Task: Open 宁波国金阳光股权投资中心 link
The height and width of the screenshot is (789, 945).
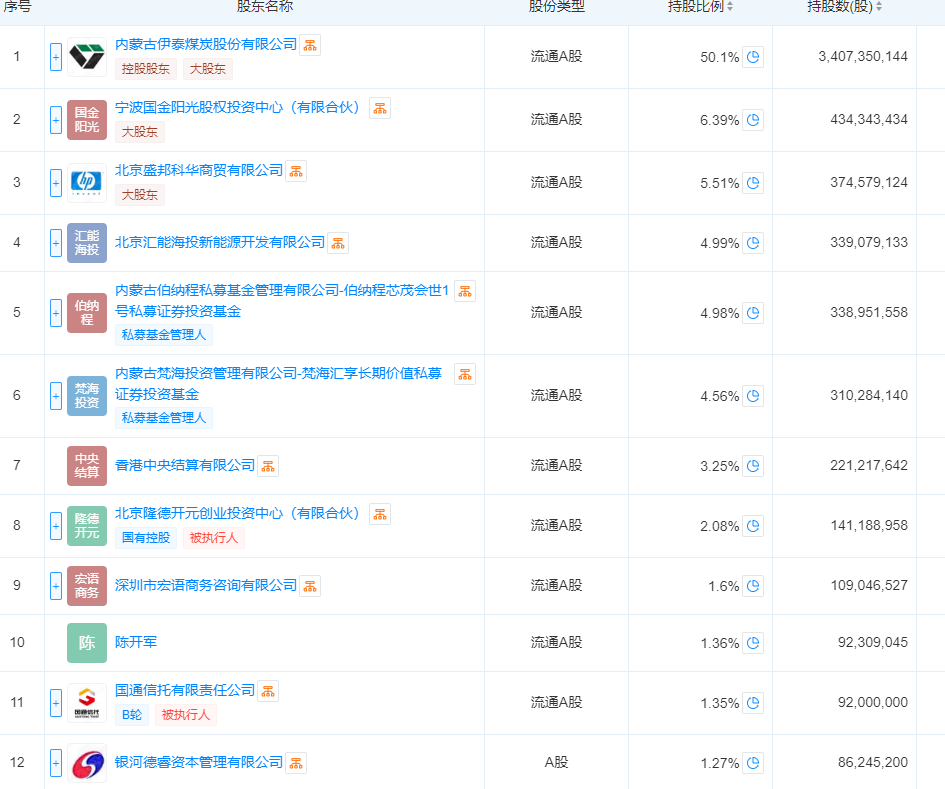Action: pyautogui.click(x=237, y=108)
